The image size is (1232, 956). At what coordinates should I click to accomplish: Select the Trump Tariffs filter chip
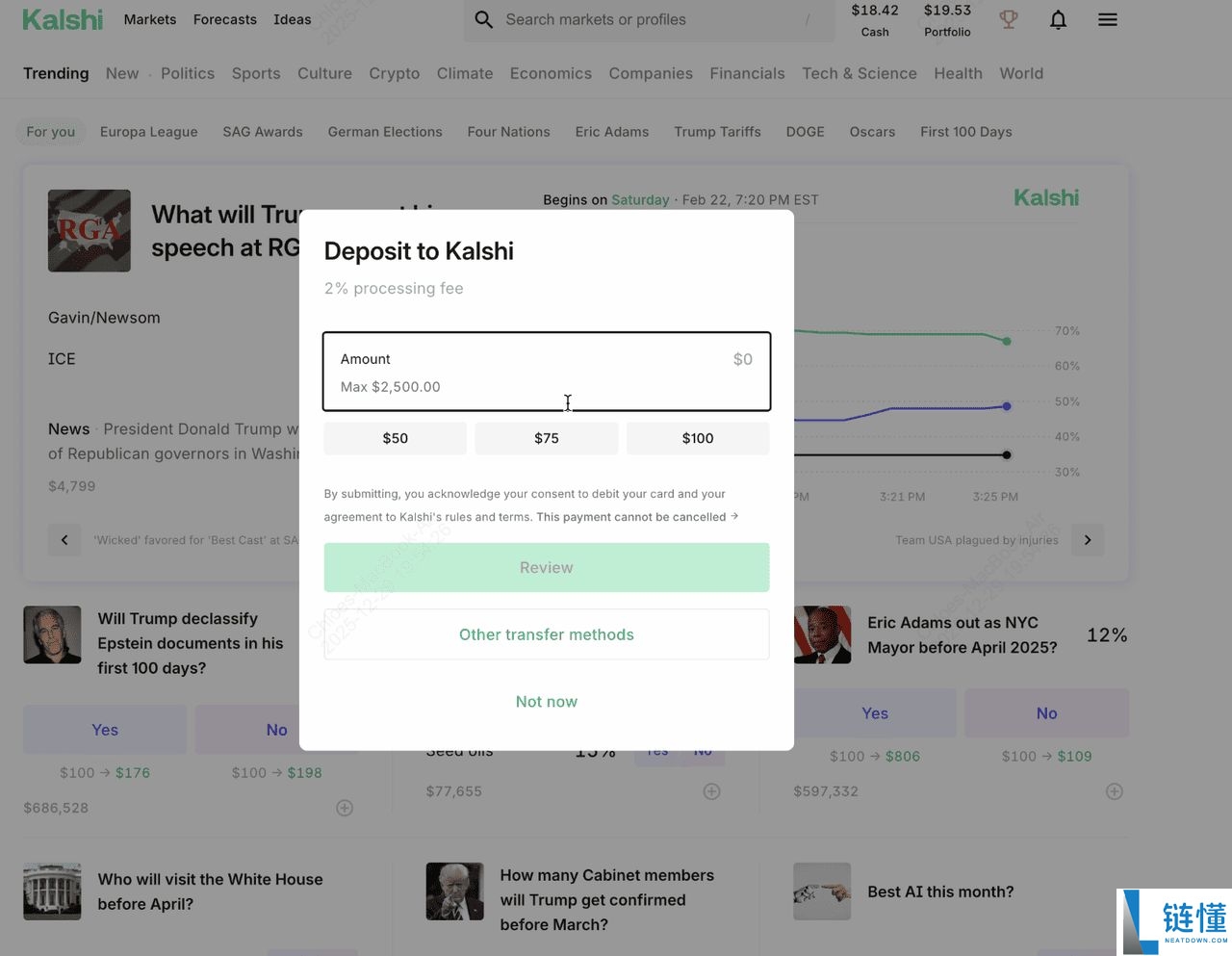click(718, 132)
